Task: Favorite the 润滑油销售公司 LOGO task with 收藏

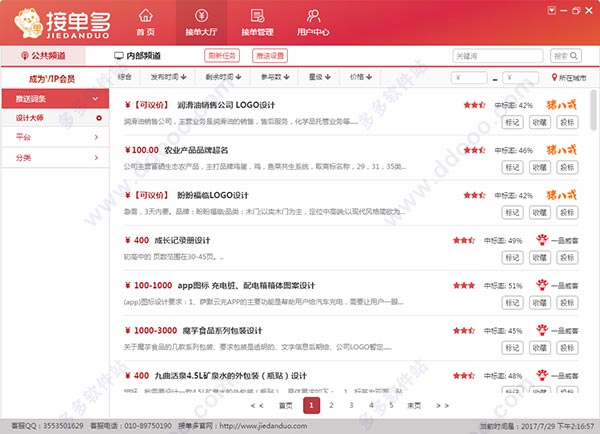Action: (540, 122)
